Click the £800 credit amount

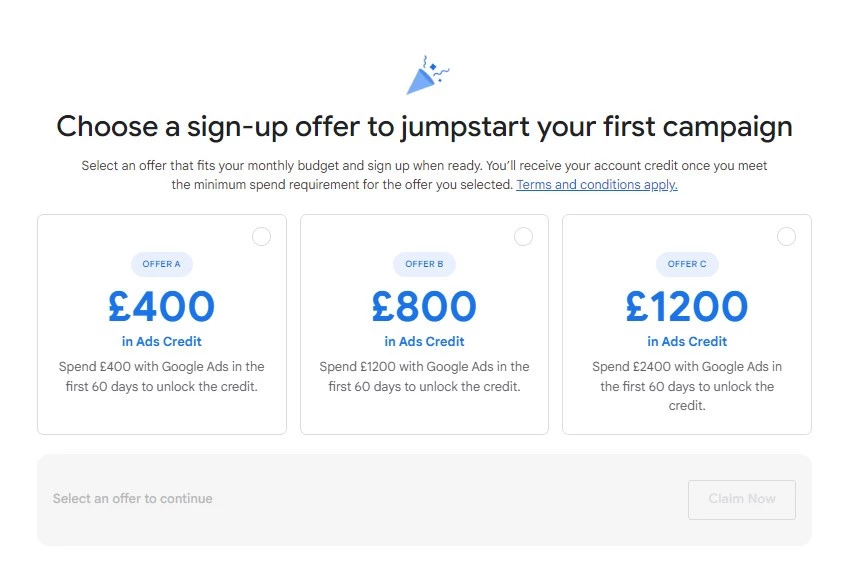pyautogui.click(x=424, y=306)
